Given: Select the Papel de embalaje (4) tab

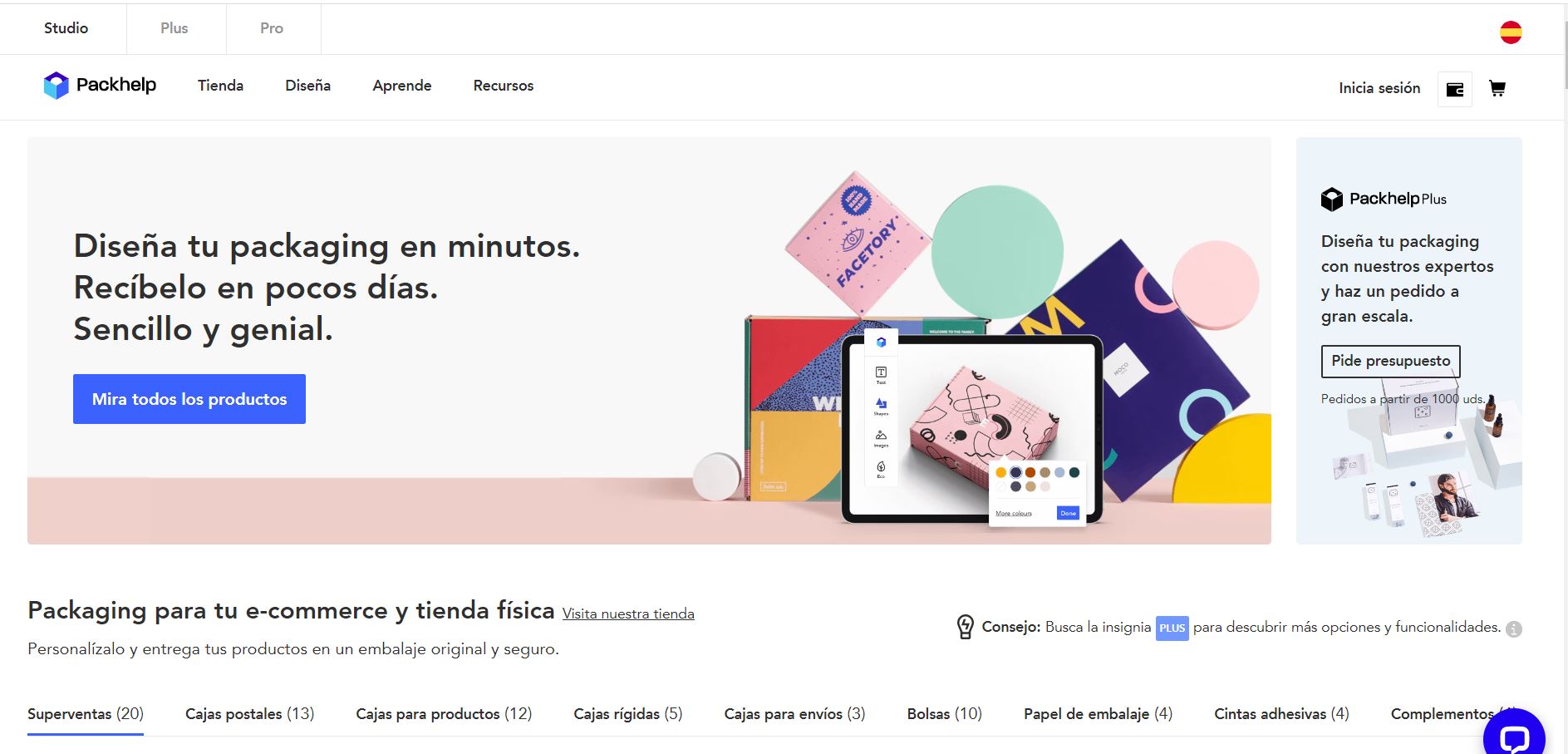Looking at the screenshot, I should (1098, 714).
